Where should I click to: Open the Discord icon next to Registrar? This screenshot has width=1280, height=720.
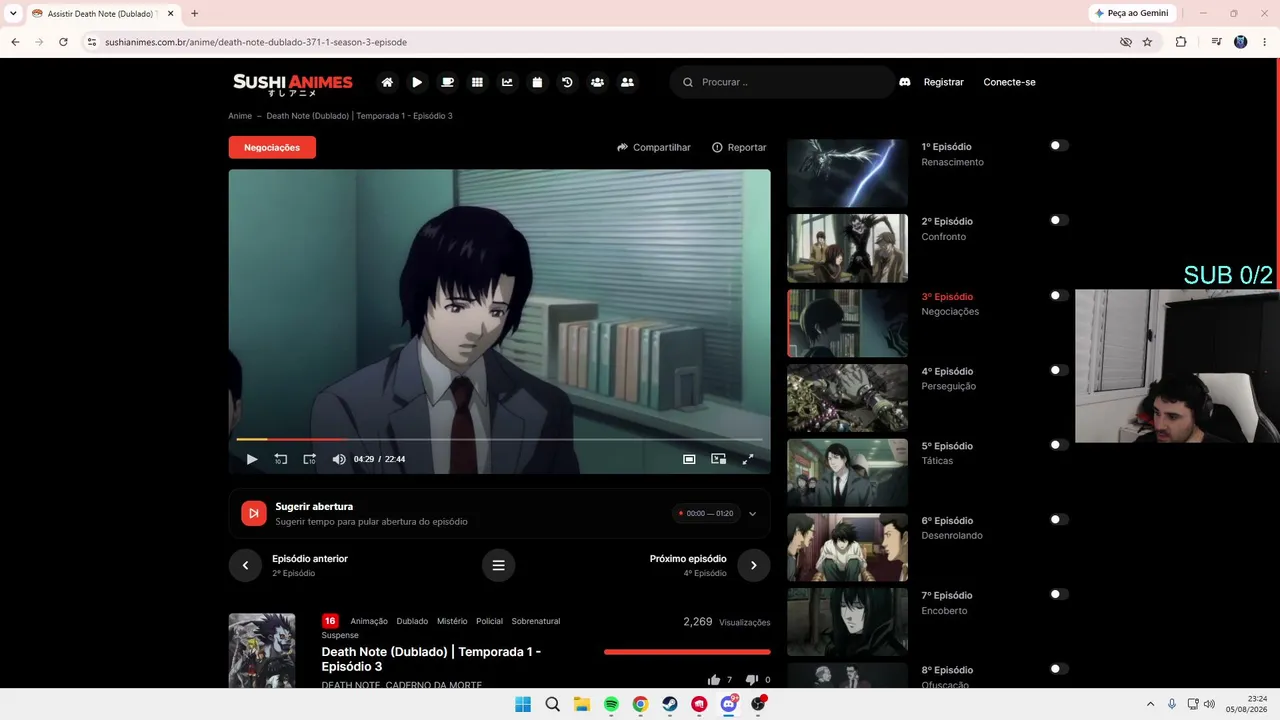click(905, 82)
